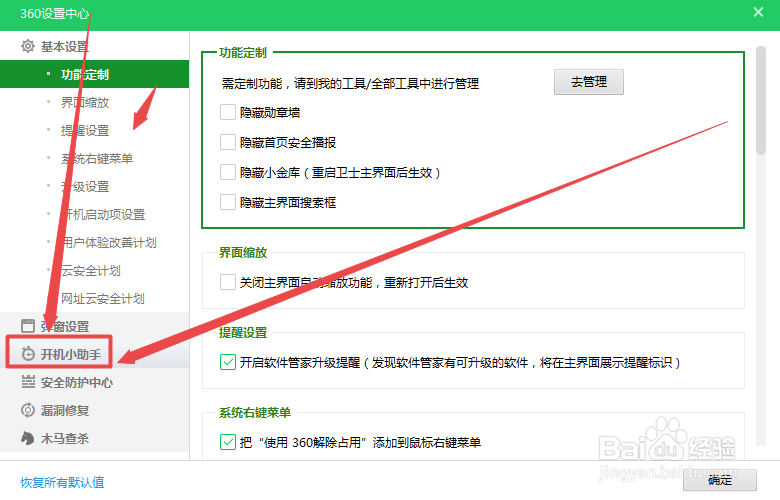The height and width of the screenshot is (500, 780).
Task: Select 功能定制 in the sidebar
Action: pyautogui.click(x=95, y=74)
